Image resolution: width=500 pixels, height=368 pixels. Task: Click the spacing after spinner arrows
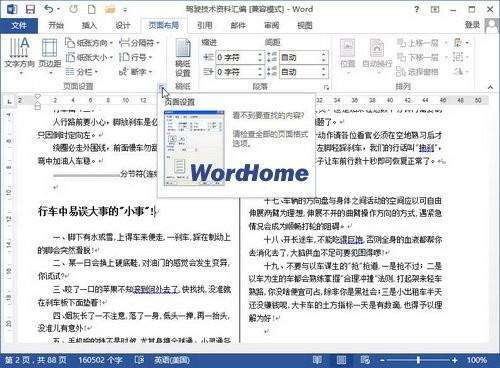coord(324,72)
